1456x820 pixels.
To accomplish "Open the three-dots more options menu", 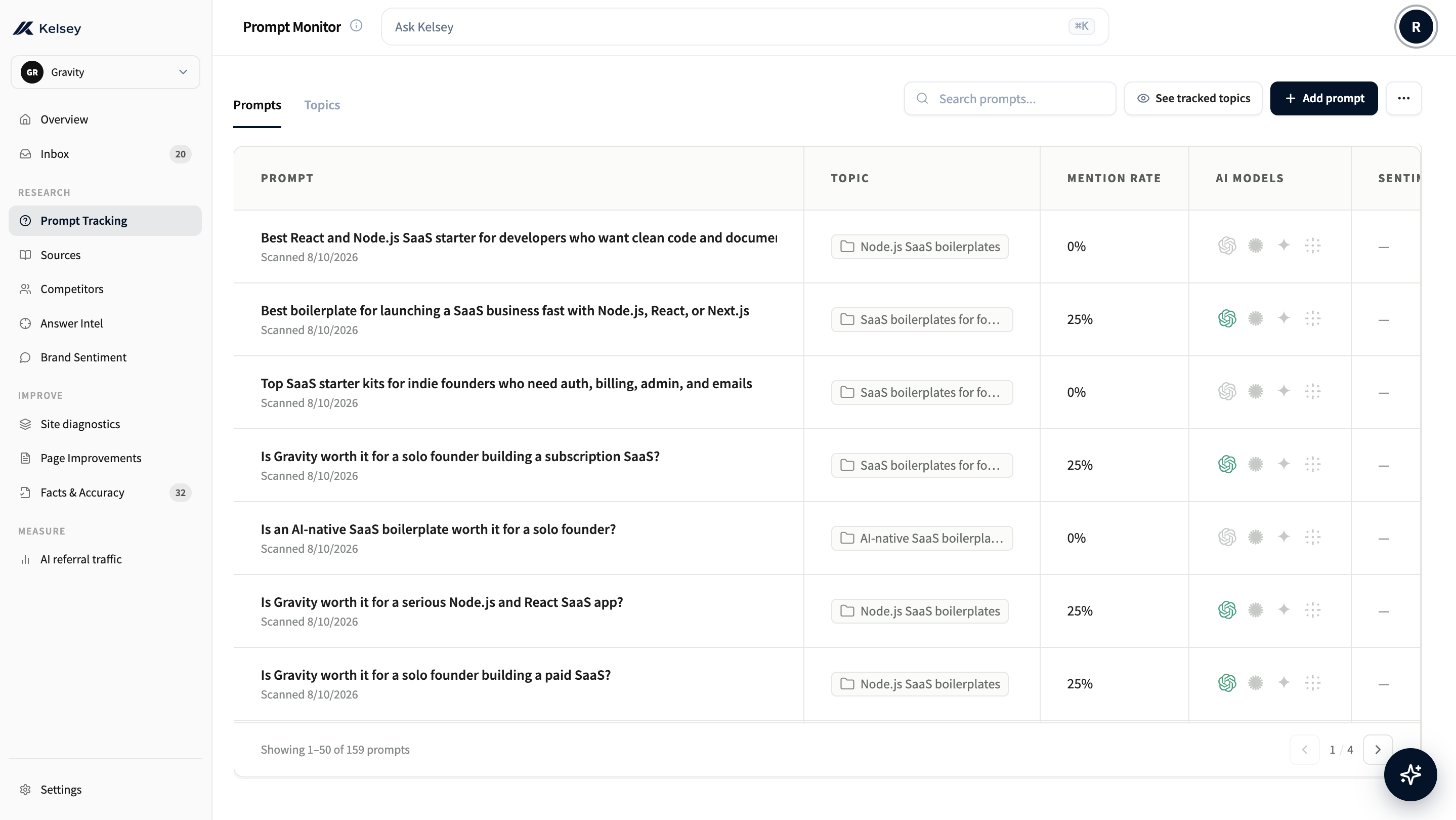I will coord(1404,98).
